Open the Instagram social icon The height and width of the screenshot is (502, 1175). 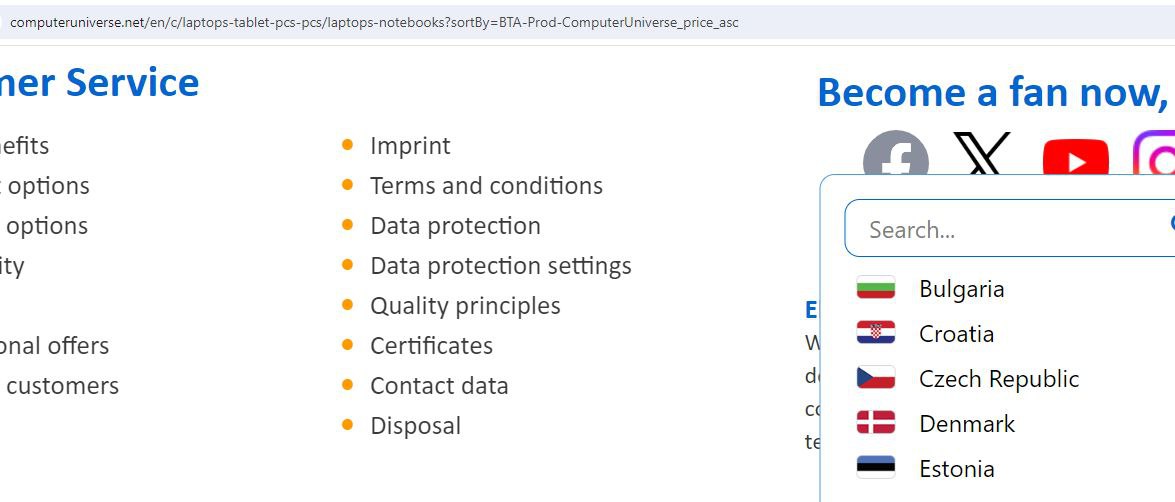[x=1156, y=156]
